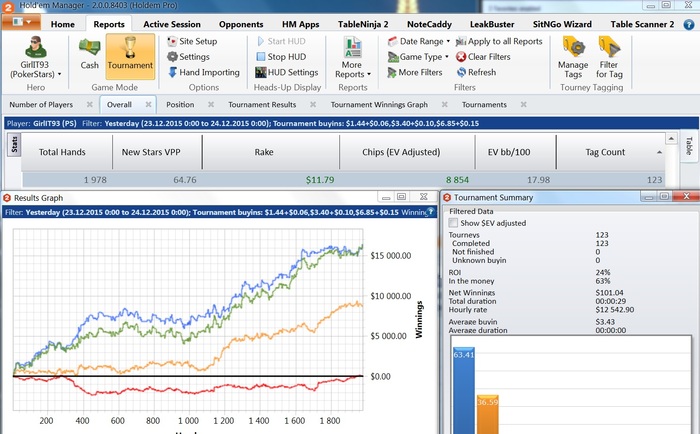Screen dimensions: 700x434
Task: Maximize the Results Graph window
Action: click(401, 197)
